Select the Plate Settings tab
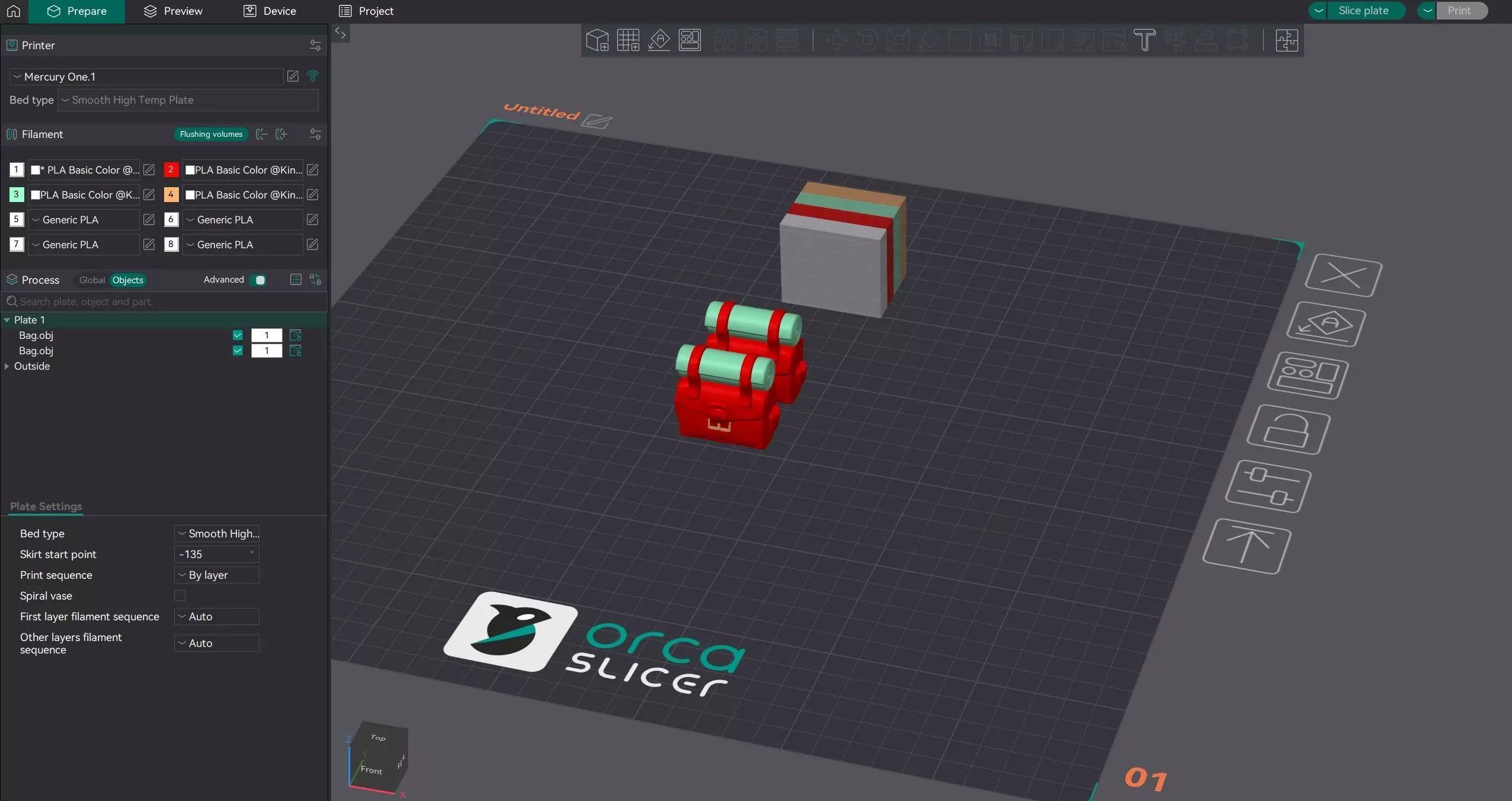Image resolution: width=1512 pixels, height=801 pixels. (46, 507)
